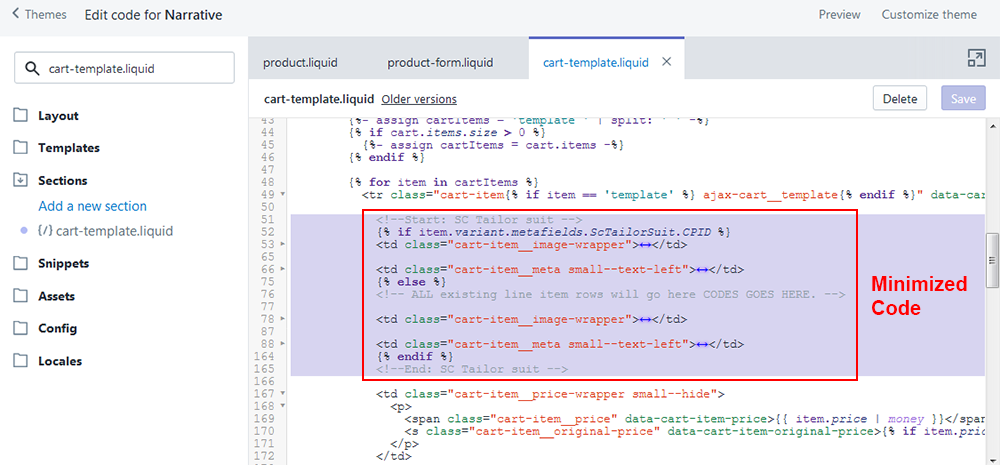The image size is (1000, 465).
Task: Open the Snippets folder
Action: point(63,263)
